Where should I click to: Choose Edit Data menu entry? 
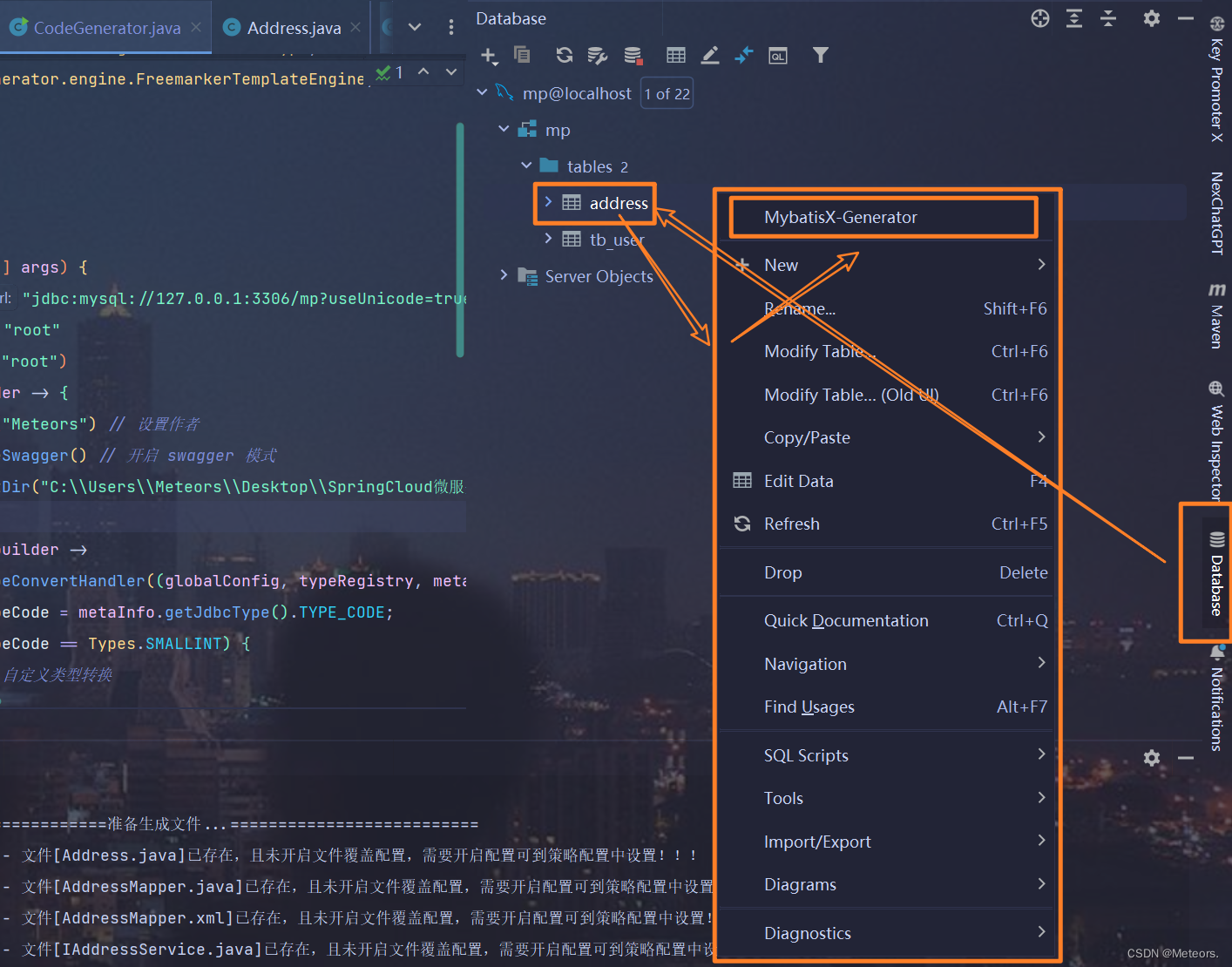[884, 481]
